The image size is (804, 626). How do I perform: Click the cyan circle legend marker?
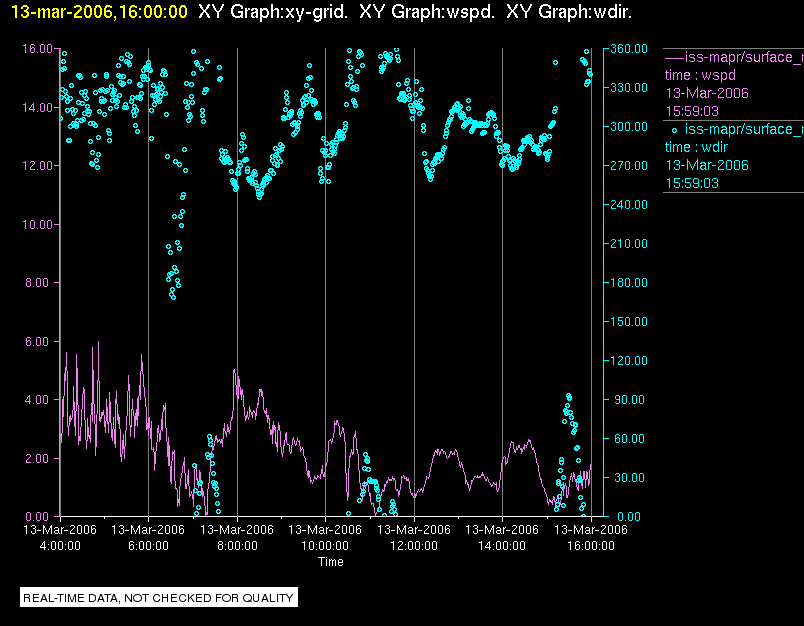[674, 130]
